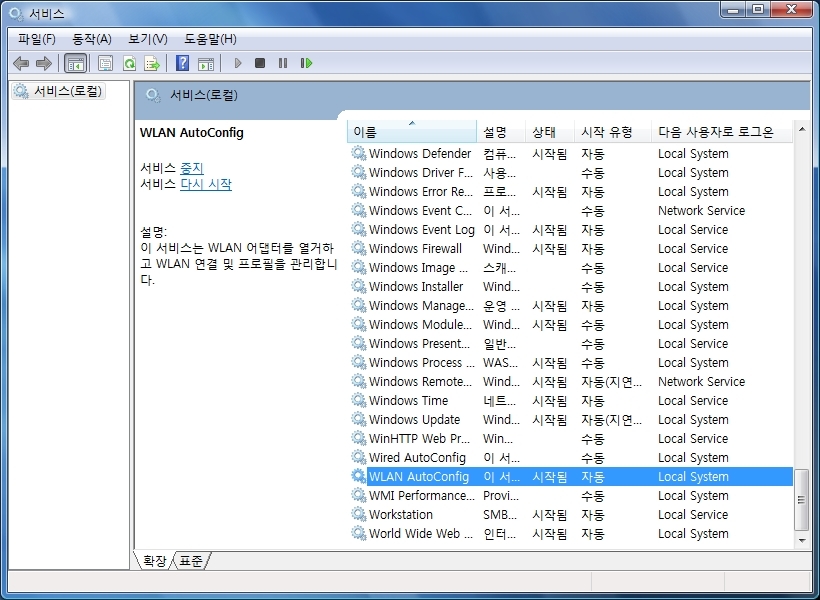Open the Properties toolbar icon
The width and height of the screenshot is (820, 600).
click(x=105, y=64)
